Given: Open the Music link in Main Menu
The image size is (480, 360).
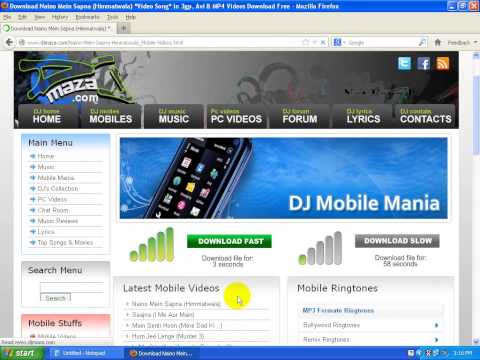Looking at the screenshot, I should tap(46, 167).
